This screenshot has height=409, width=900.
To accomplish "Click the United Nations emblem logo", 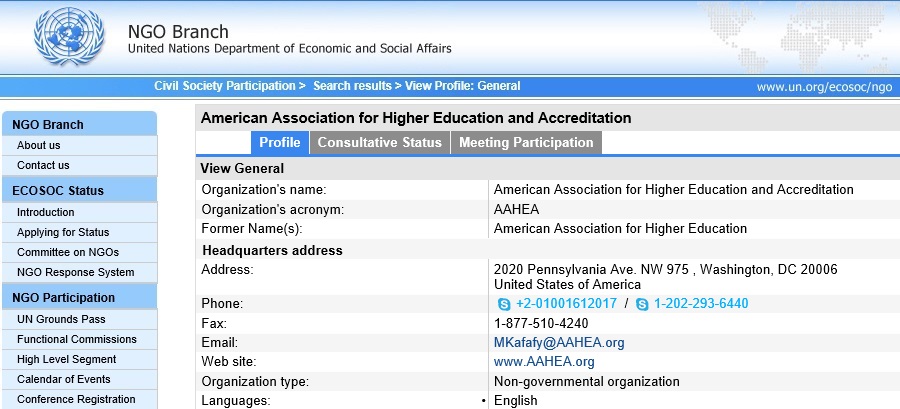I will [x=69, y=36].
